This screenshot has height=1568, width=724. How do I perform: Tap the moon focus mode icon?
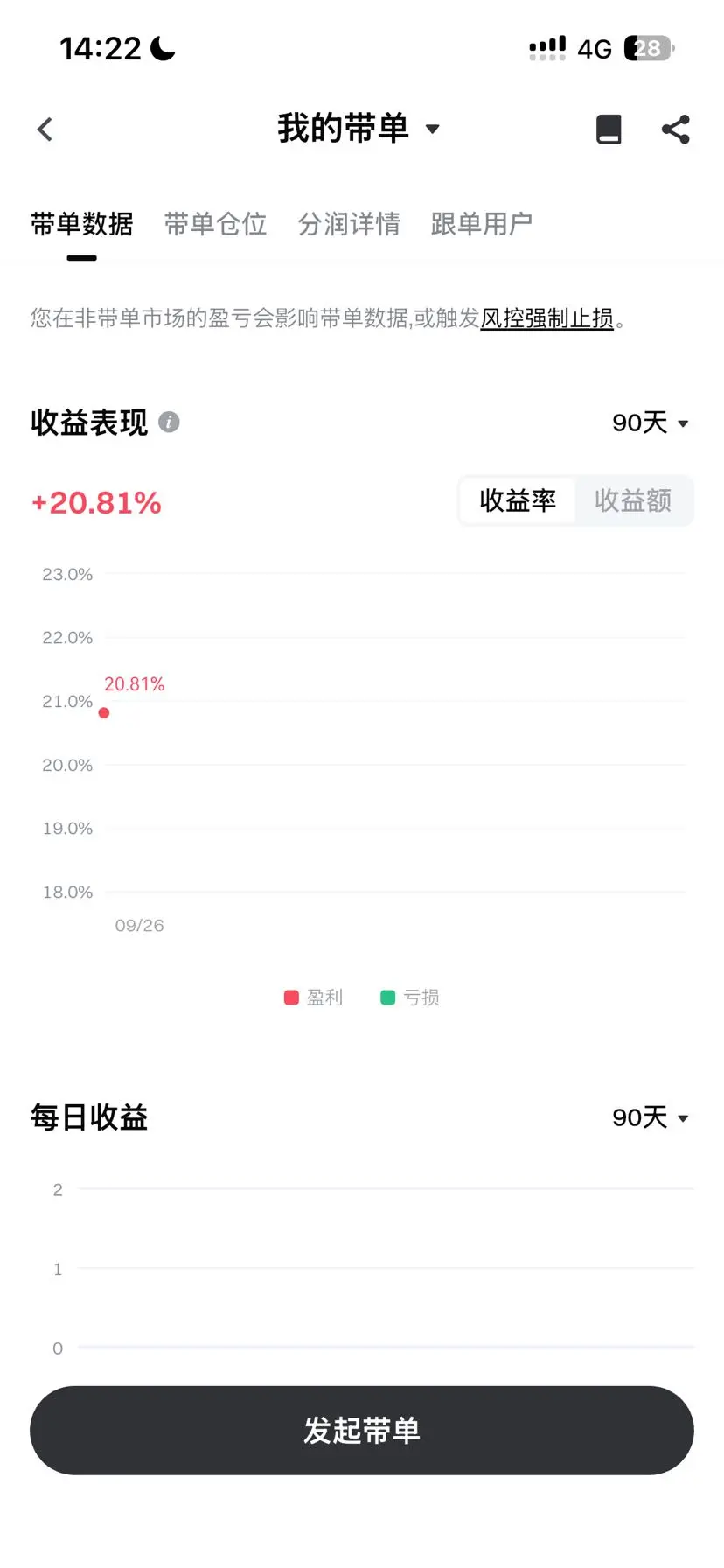(x=163, y=48)
